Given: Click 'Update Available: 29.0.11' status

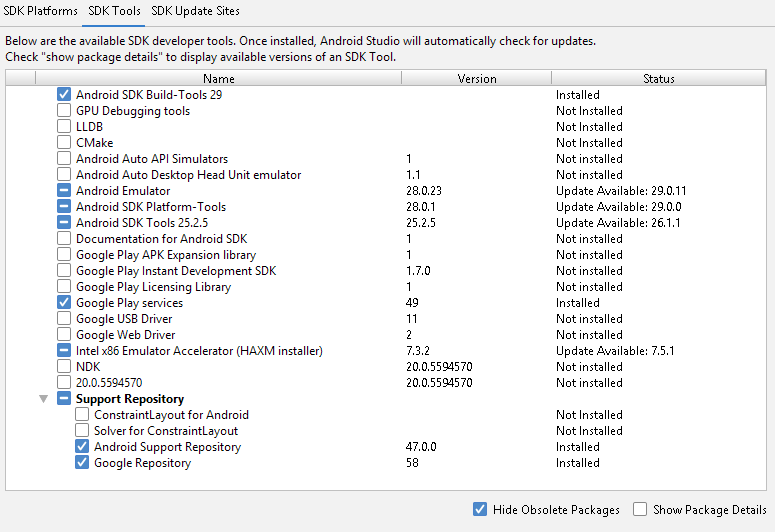Looking at the screenshot, I should [621, 190].
